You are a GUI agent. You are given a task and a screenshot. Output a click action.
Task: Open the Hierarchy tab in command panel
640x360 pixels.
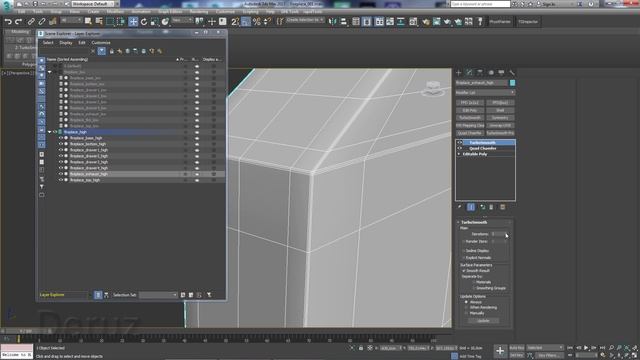pyautogui.click(x=480, y=72)
